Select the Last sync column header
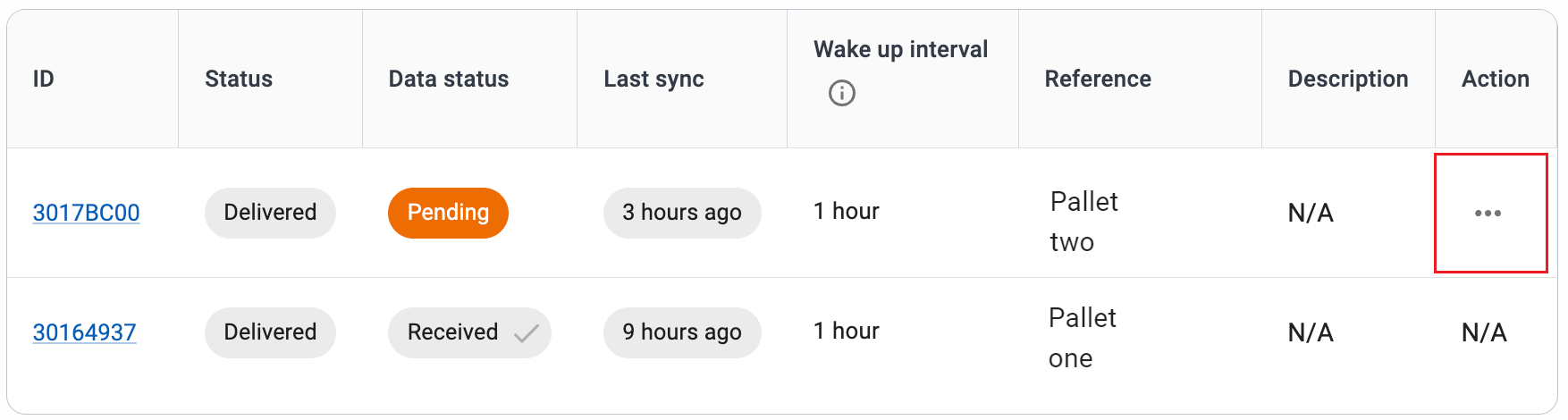 (x=653, y=79)
